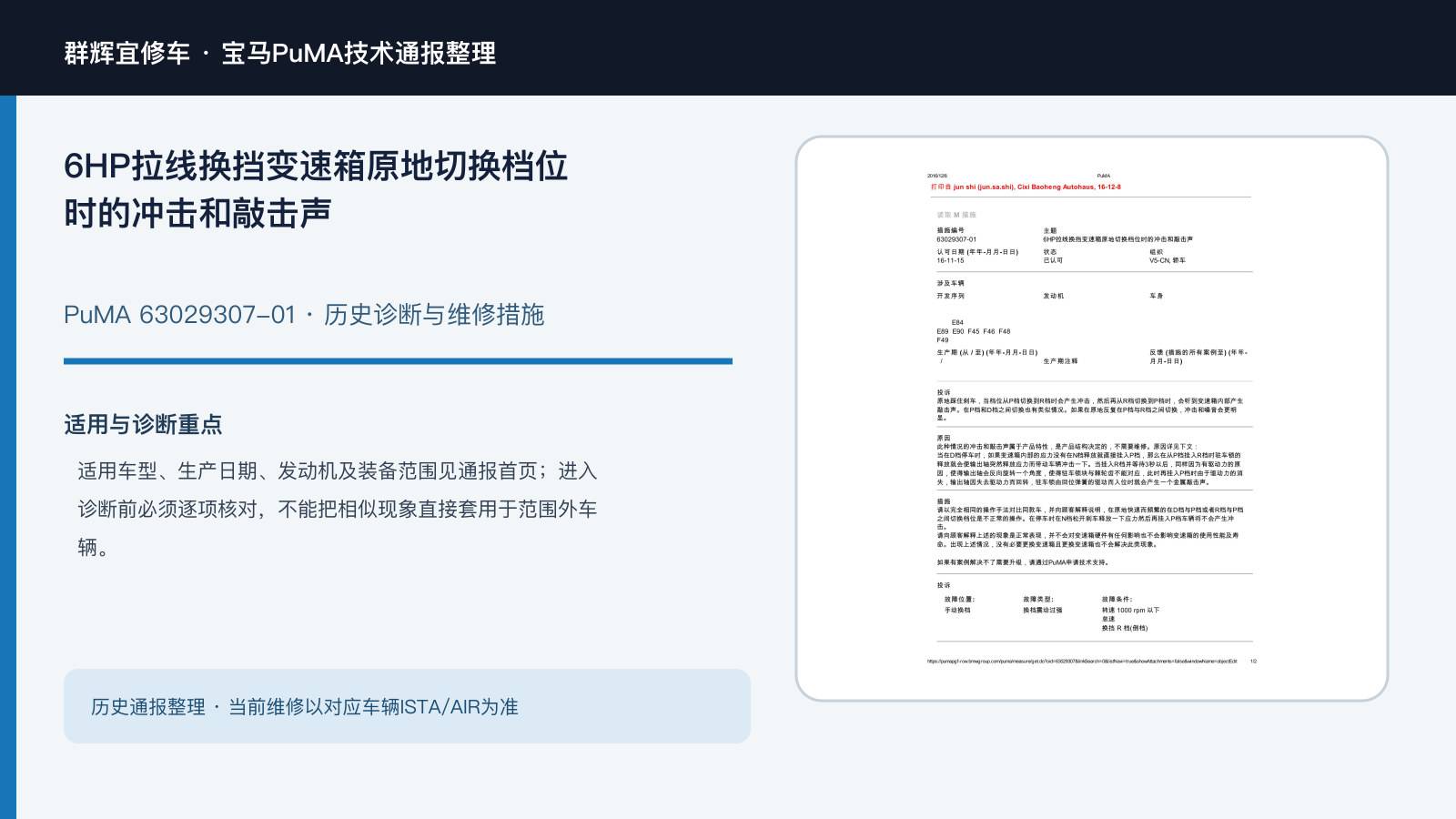Click the red printed-by line with Cixi Baoheng Autohaus
The height and width of the screenshot is (819, 1456).
(1026, 187)
